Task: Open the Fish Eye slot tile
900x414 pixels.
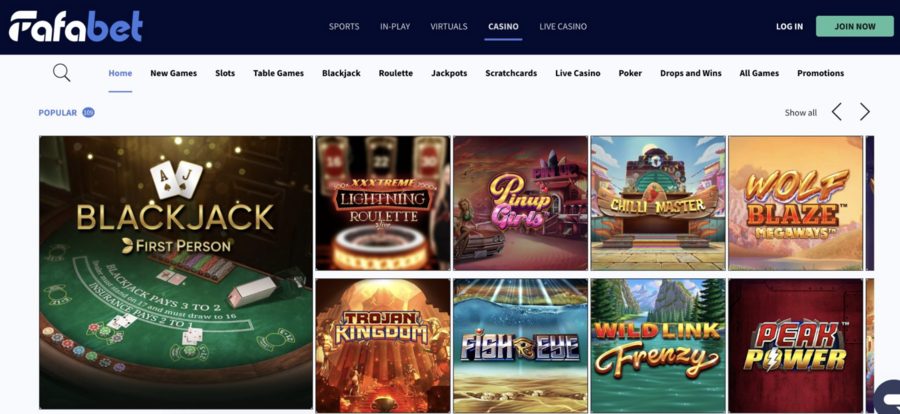Action: (521, 346)
